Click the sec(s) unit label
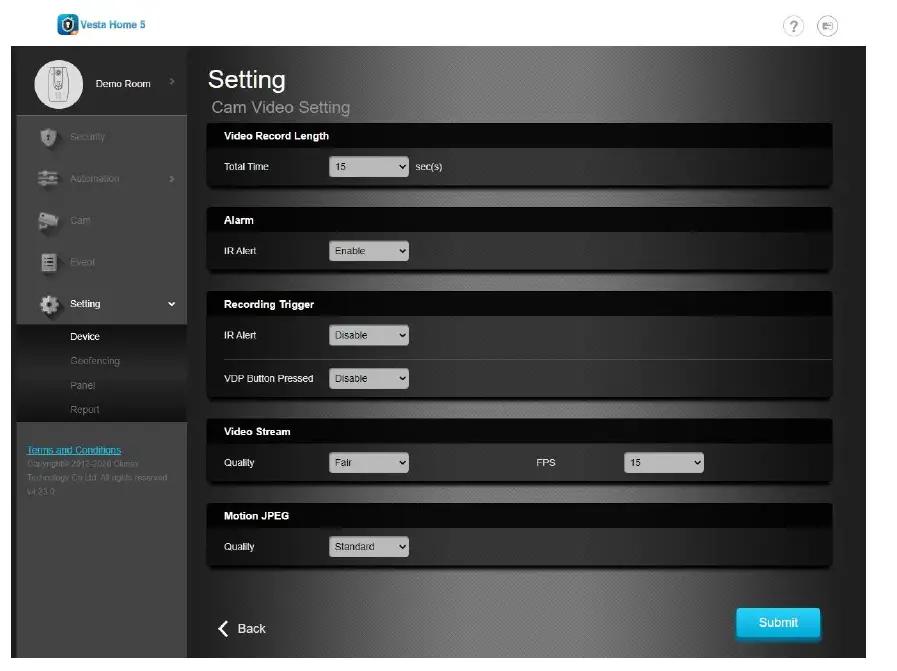897x671 pixels. 428,167
